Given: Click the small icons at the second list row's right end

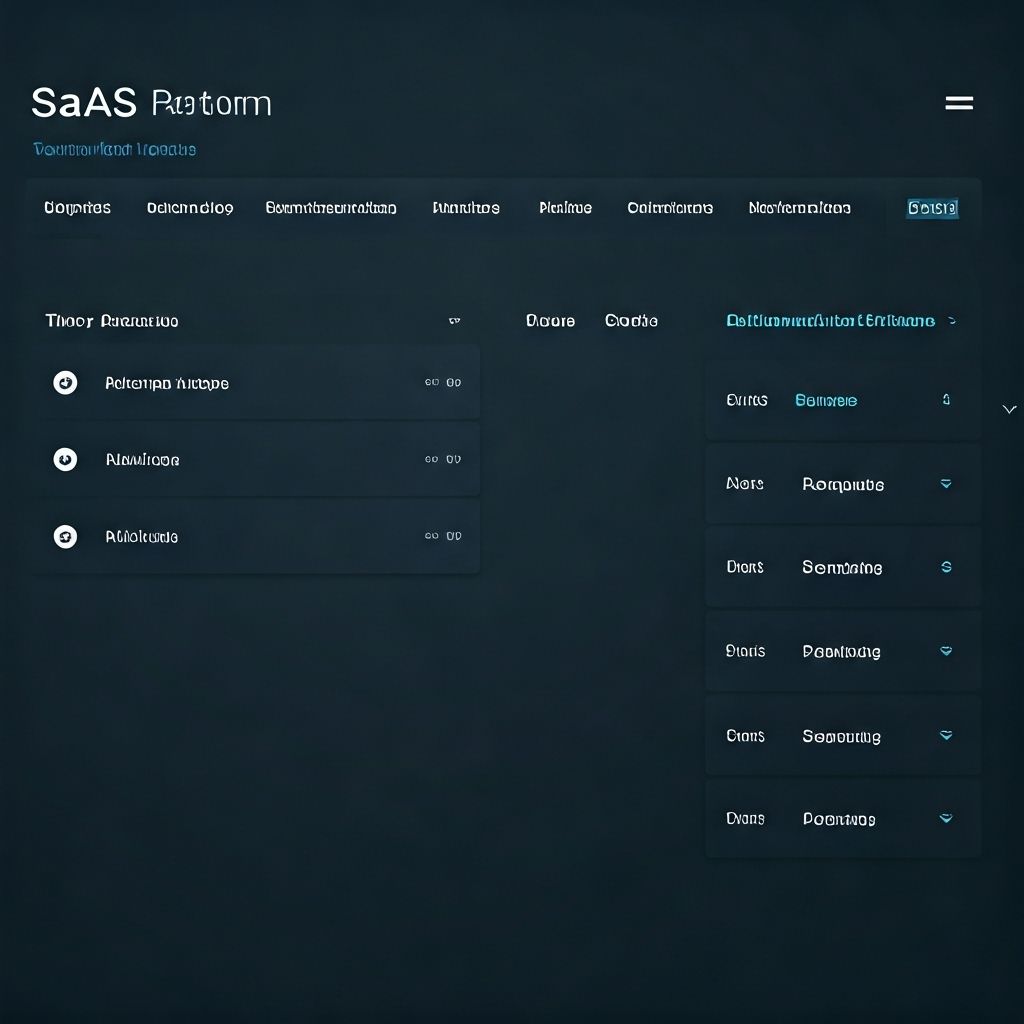Looking at the screenshot, I should click(x=442, y=459).
